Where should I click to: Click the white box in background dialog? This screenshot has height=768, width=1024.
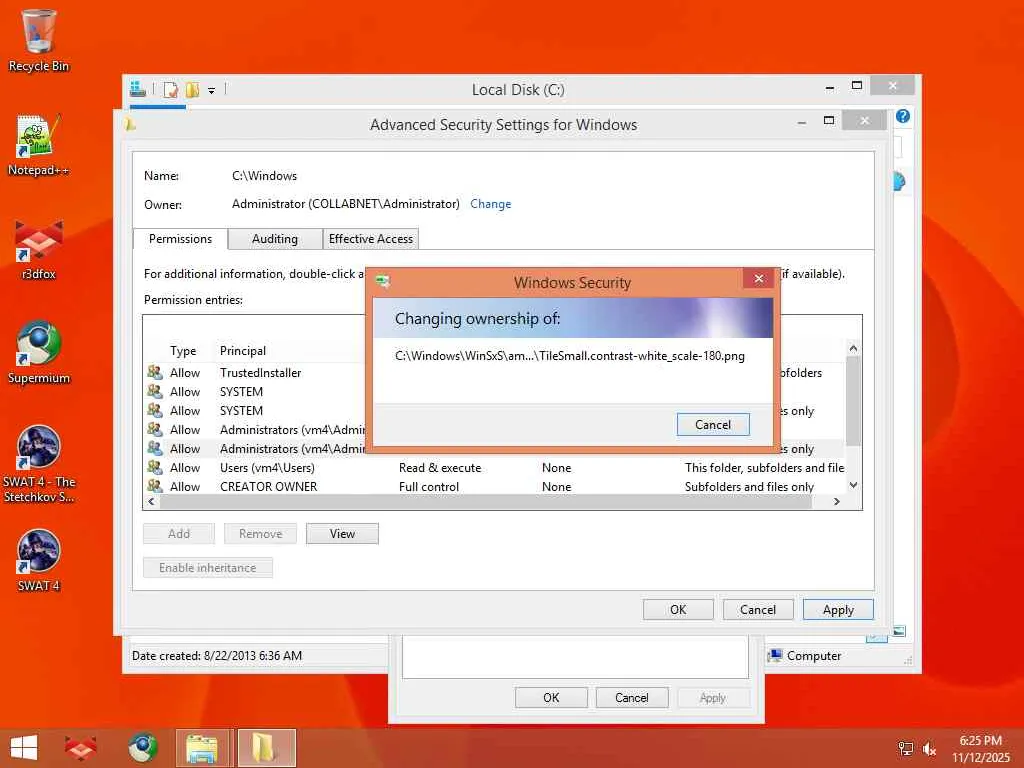point(575,657)
